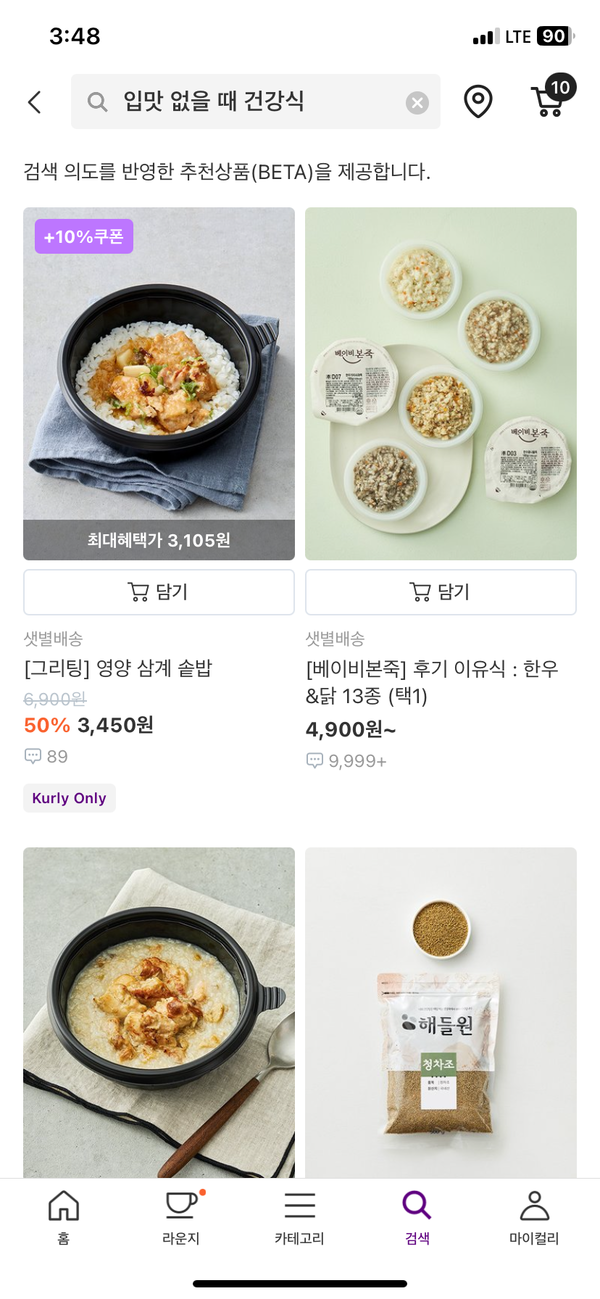Select the location pin icon
The width and height of the screenshot is (600, 1299).
(x=478, y=101)
